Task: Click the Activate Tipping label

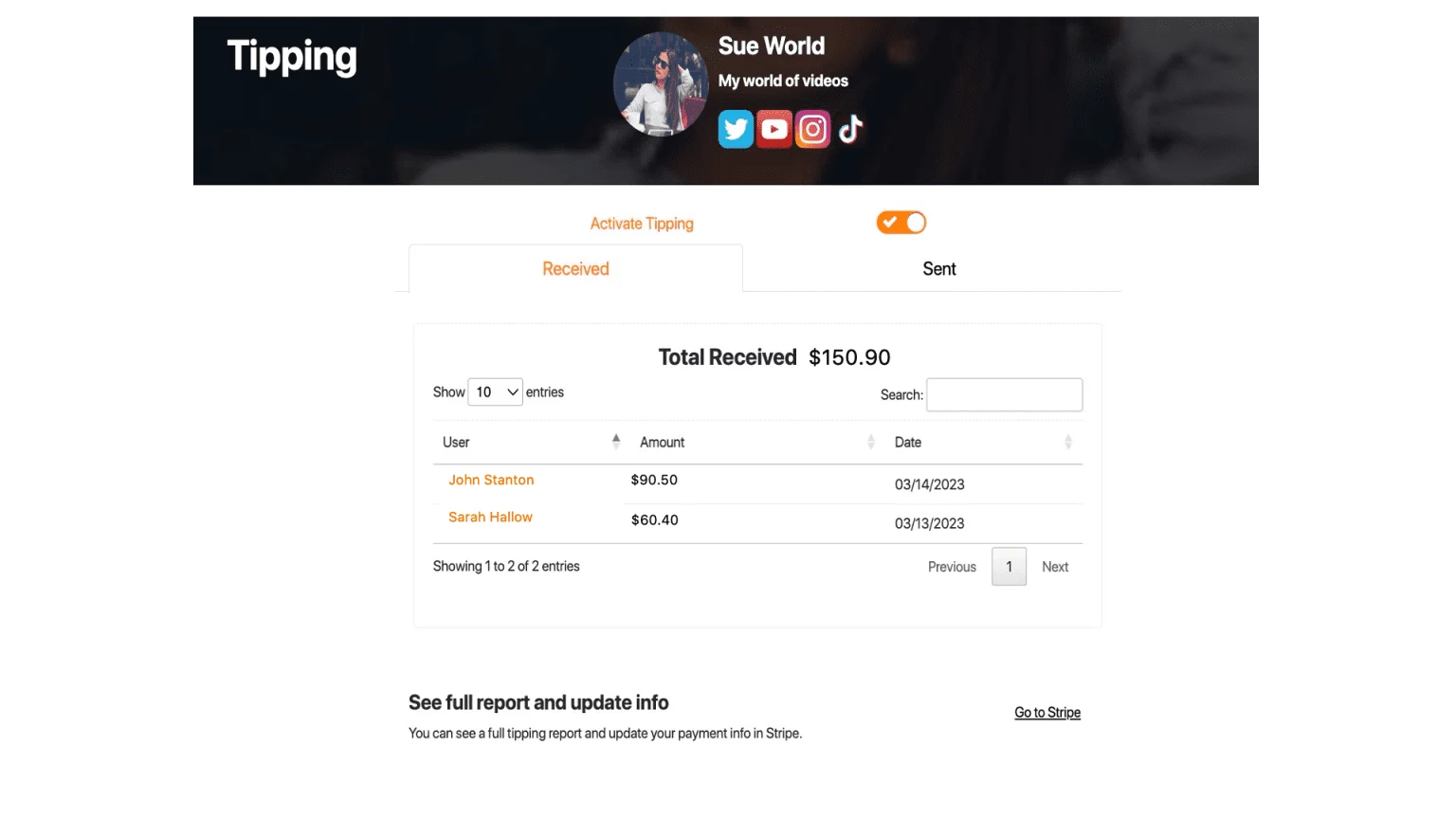Action: click(x=642, y=224)
